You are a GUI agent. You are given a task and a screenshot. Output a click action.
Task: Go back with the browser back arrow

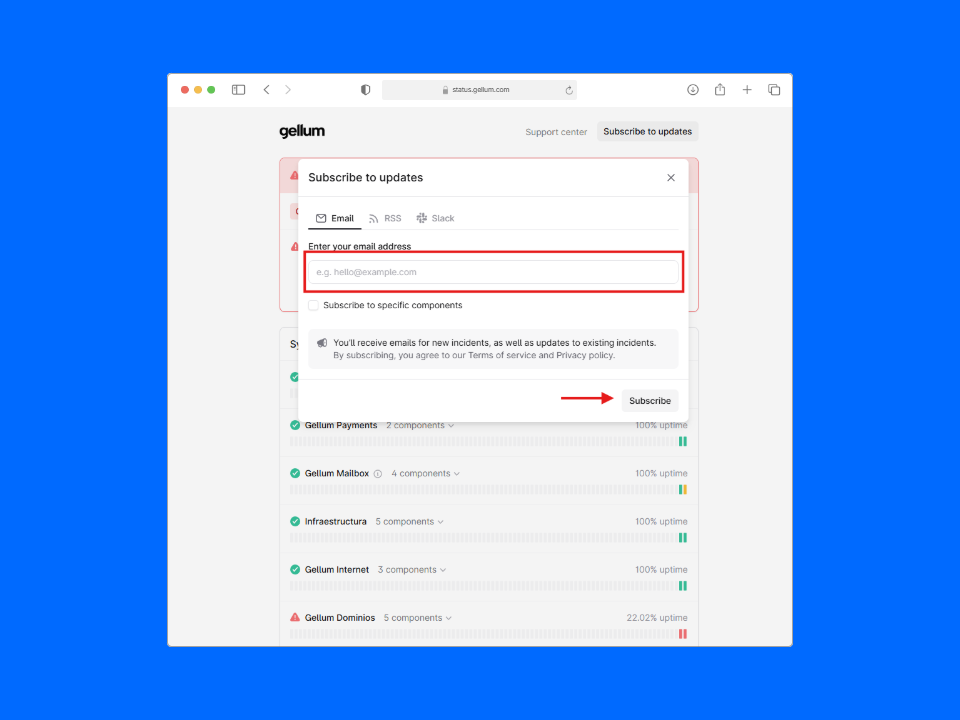pyautogui.click(x=266, y=90)
